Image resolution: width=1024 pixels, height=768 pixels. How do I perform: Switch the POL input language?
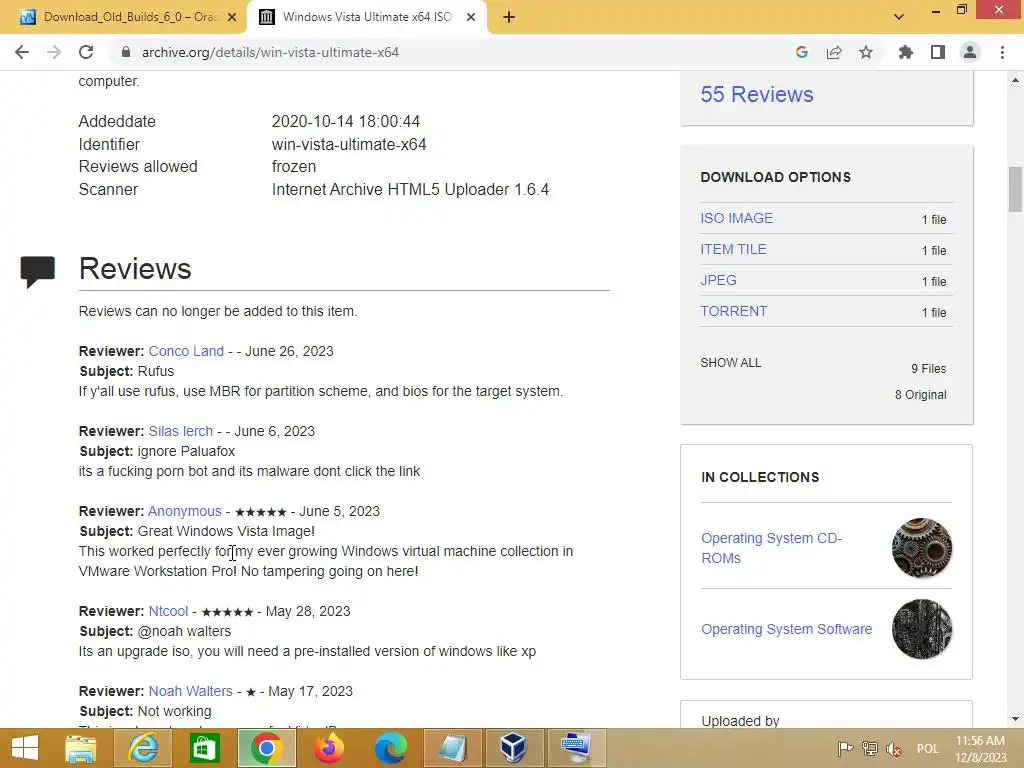pyautogui.click(x=927, y=748)
